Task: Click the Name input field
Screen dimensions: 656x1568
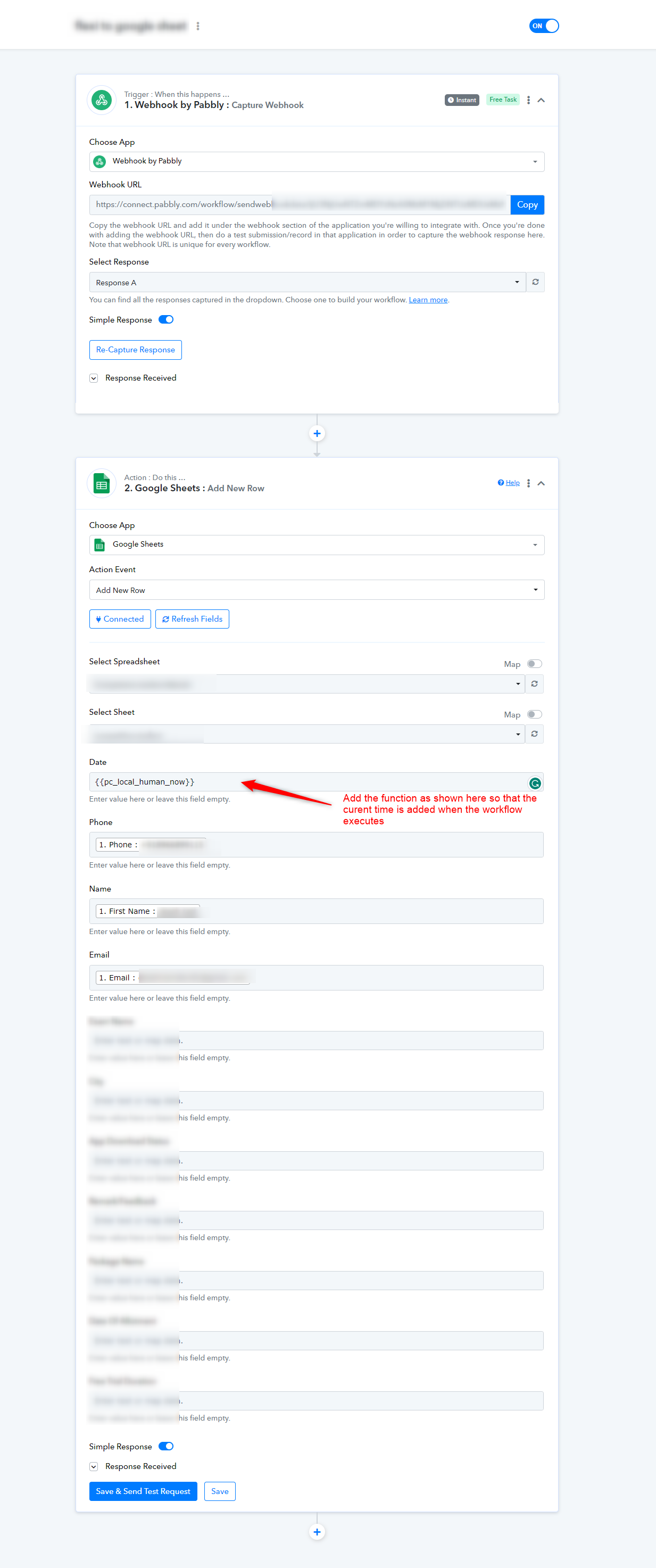Action: coord(317,911)
